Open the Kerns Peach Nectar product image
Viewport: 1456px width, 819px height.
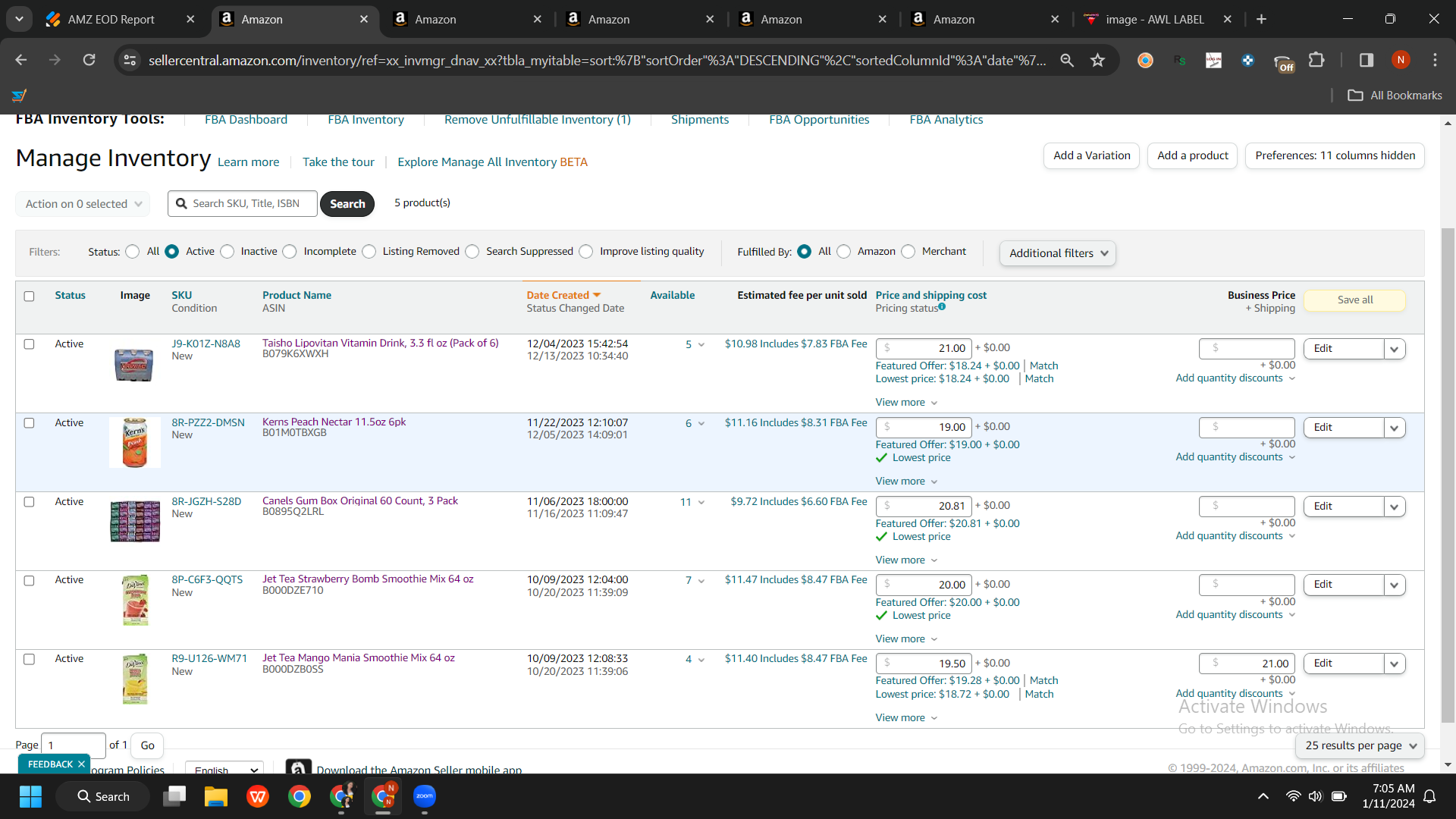(x=135, y=442)
